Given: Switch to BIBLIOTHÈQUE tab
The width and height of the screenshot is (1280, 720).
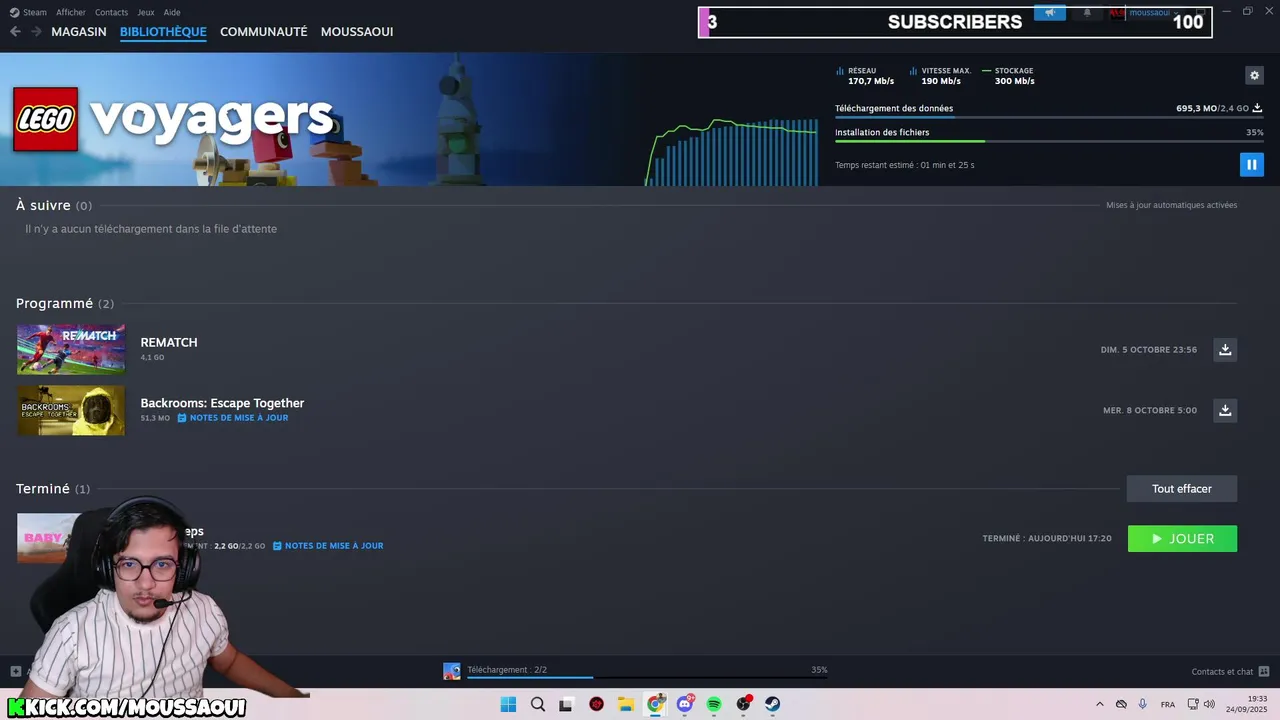Looking at the screenshot, I should click(x=163, y=32).
